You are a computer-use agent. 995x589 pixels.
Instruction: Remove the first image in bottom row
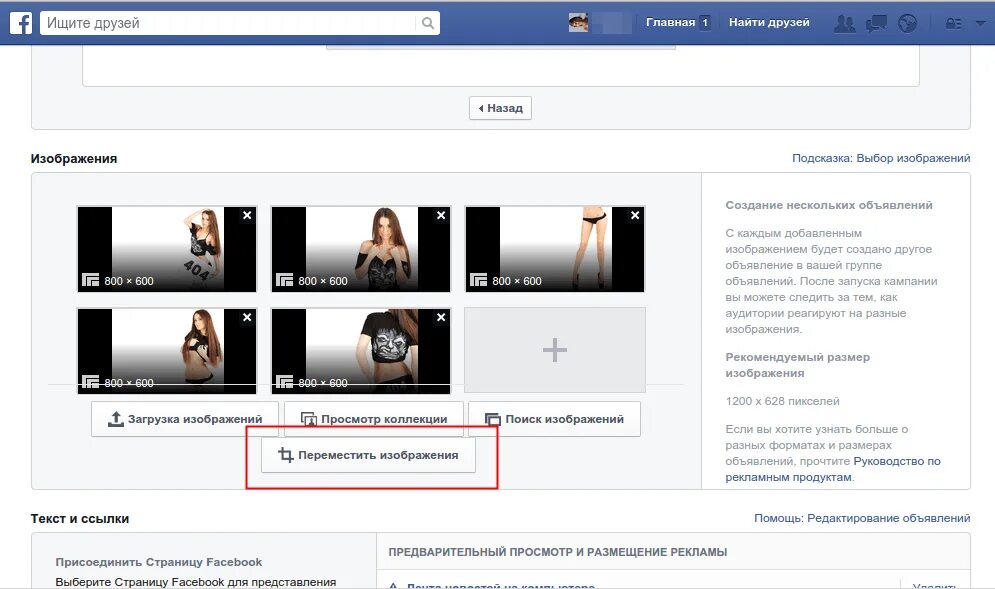coord(247,317)
